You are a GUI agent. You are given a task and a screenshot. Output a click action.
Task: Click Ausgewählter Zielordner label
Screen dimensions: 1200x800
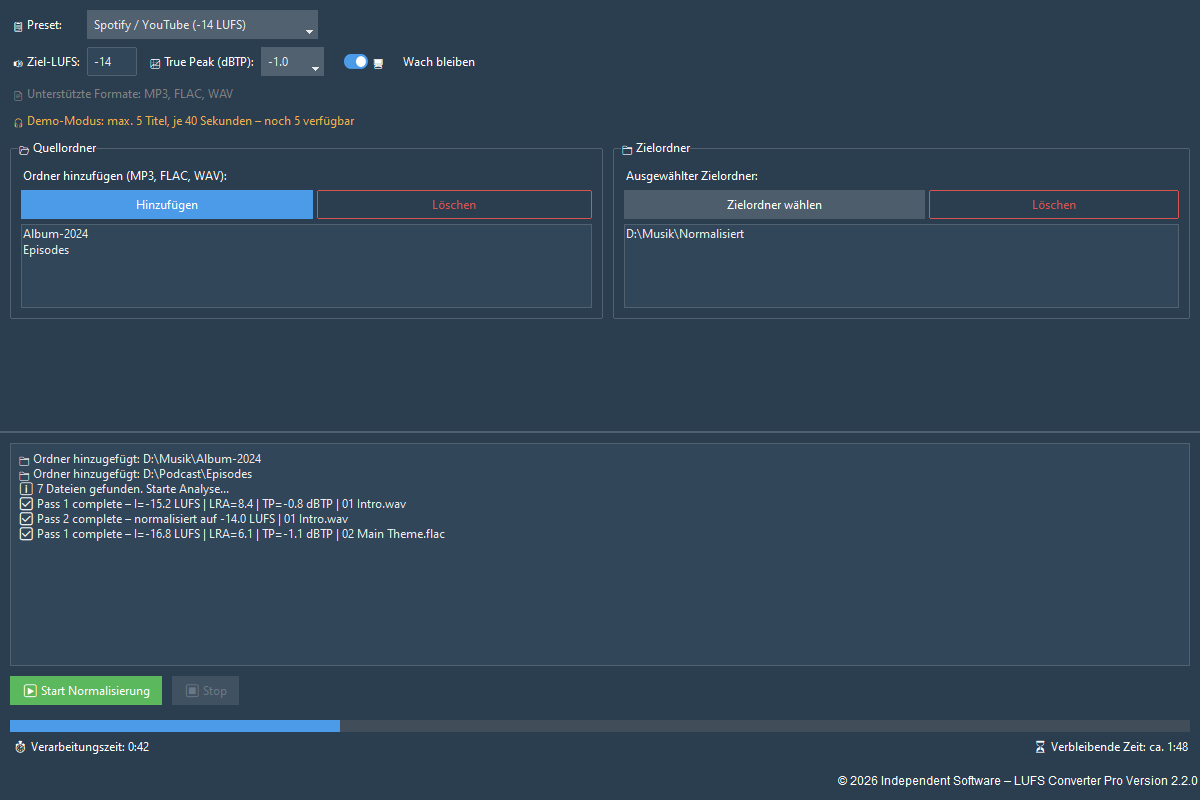(x=692, y=176)
